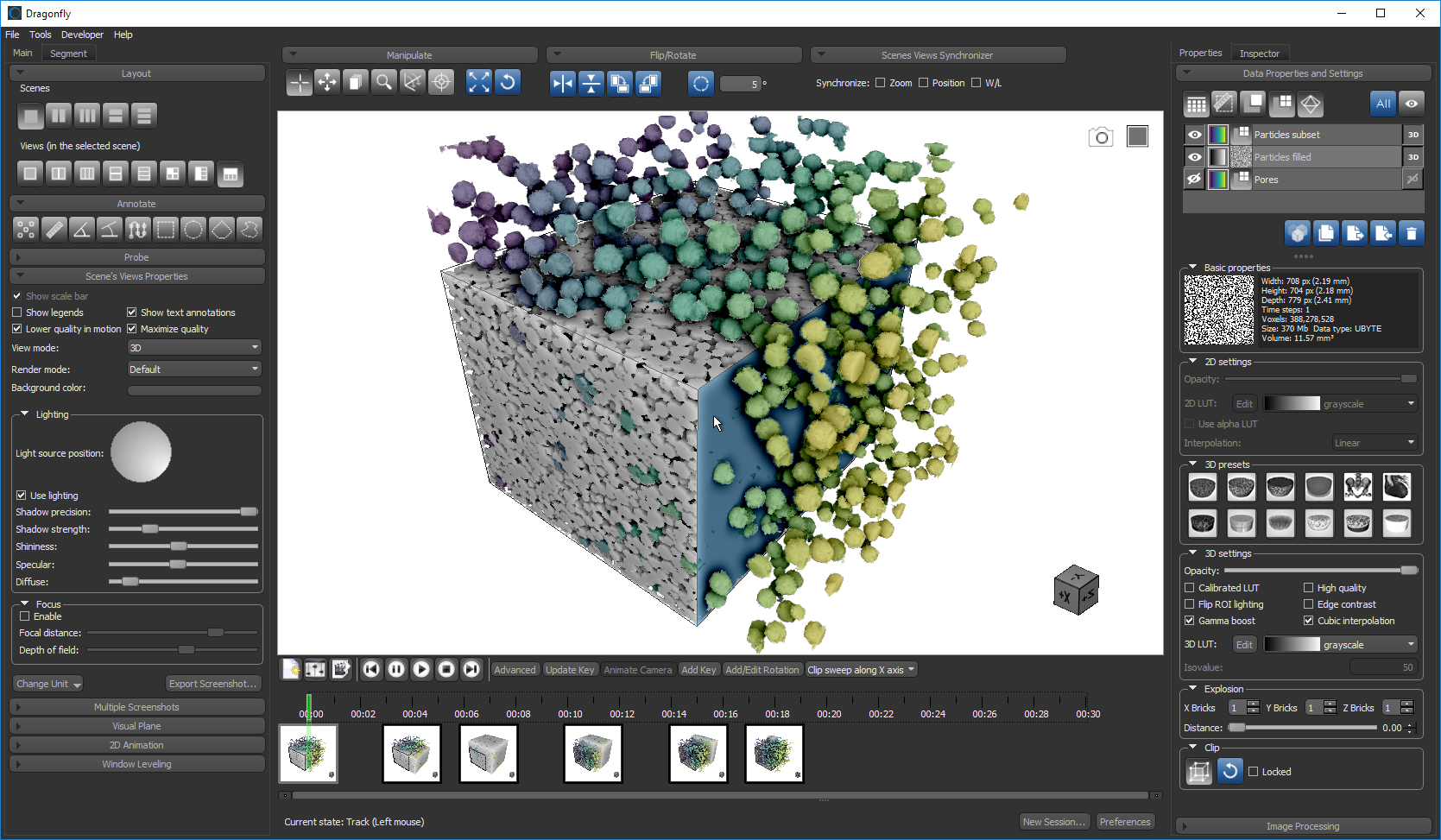Click the Delete trash icon in data properties
Screen dimensions: 1441x840
click(1412, 233)
